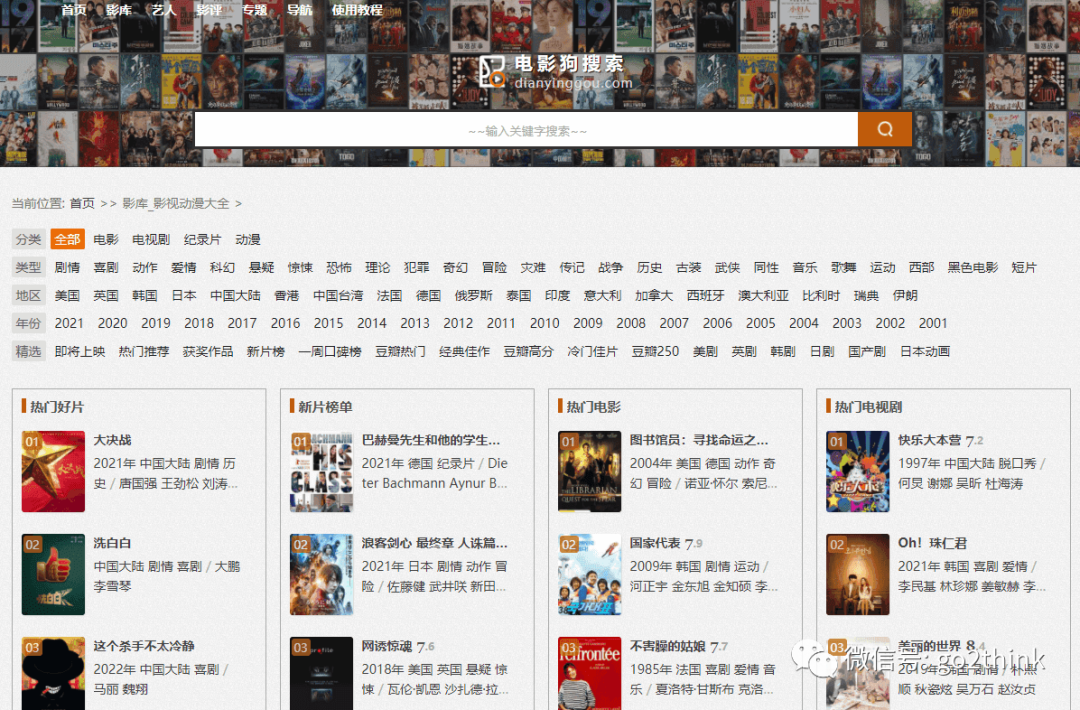Open the 导航 top navigation item
The height and width of the screenshot is (710, 1080).
point(299,10)
